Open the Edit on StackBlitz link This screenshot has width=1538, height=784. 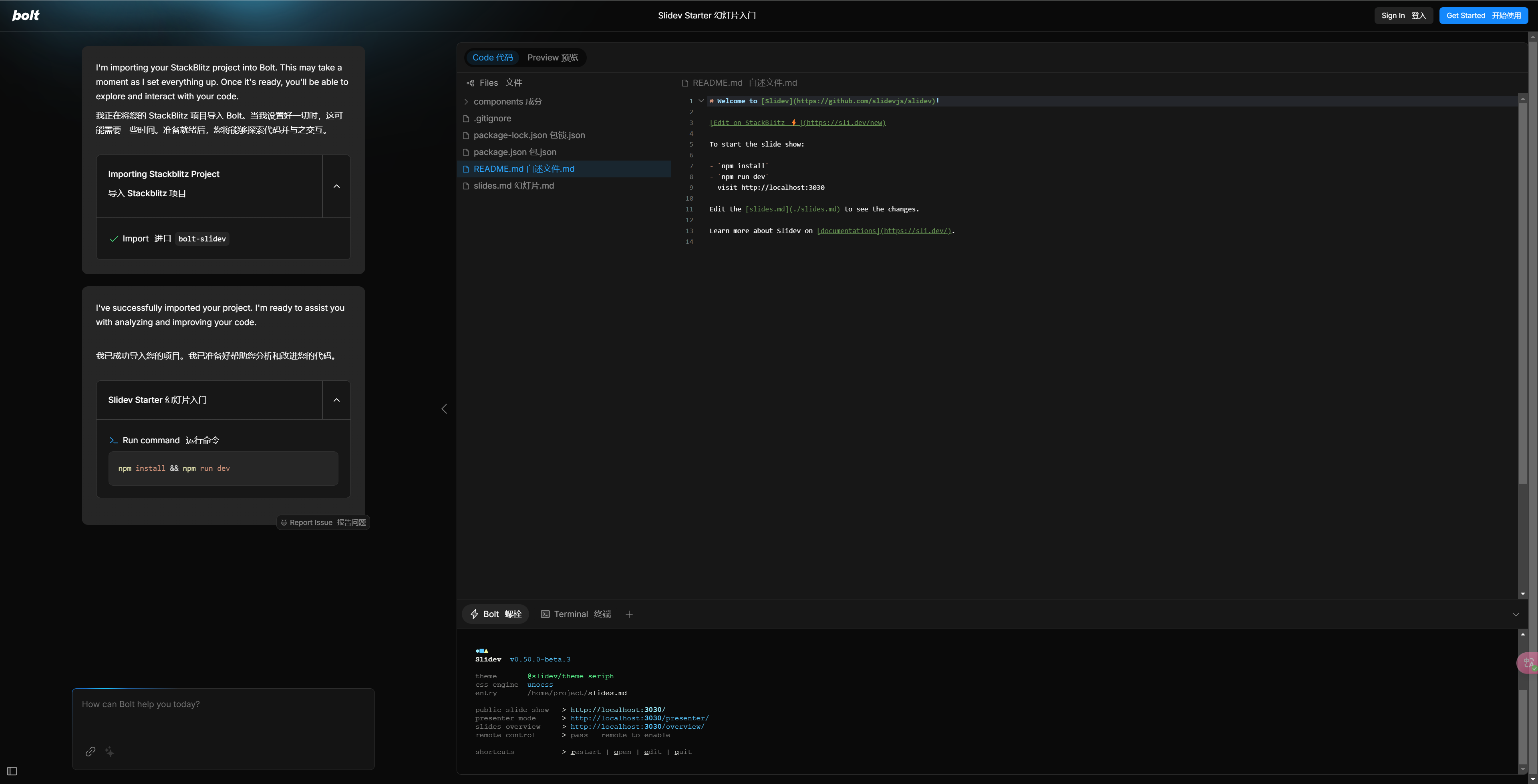797,123
